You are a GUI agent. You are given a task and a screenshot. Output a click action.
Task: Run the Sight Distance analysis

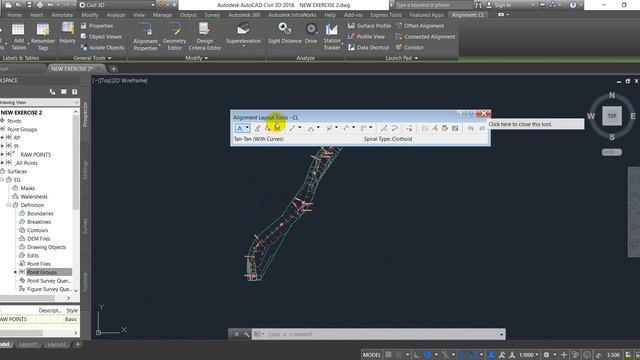coord(284,33)
